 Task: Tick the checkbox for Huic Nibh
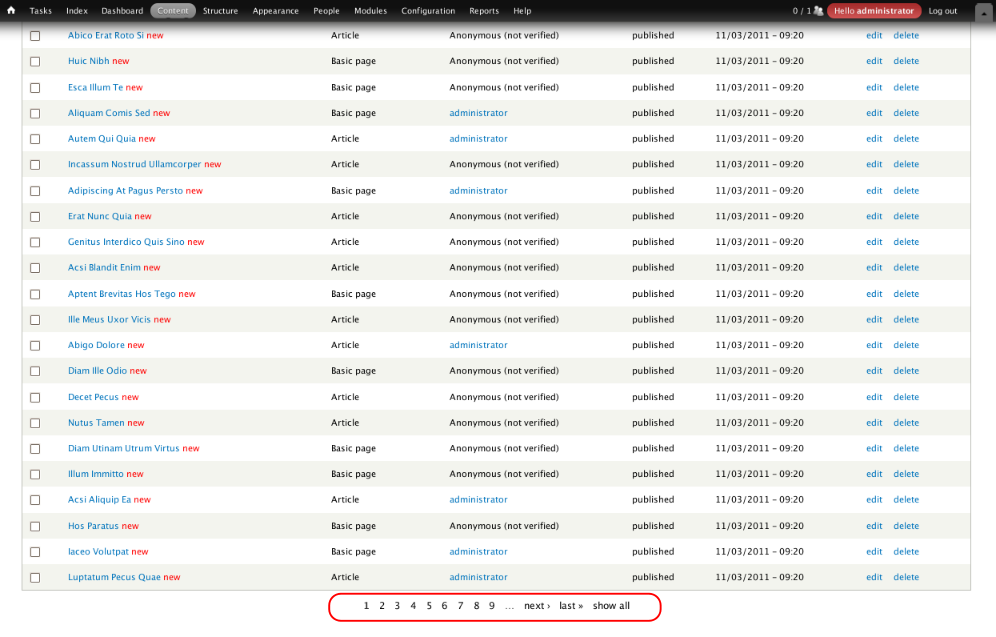pyautogui.click(x=35, y=61)
